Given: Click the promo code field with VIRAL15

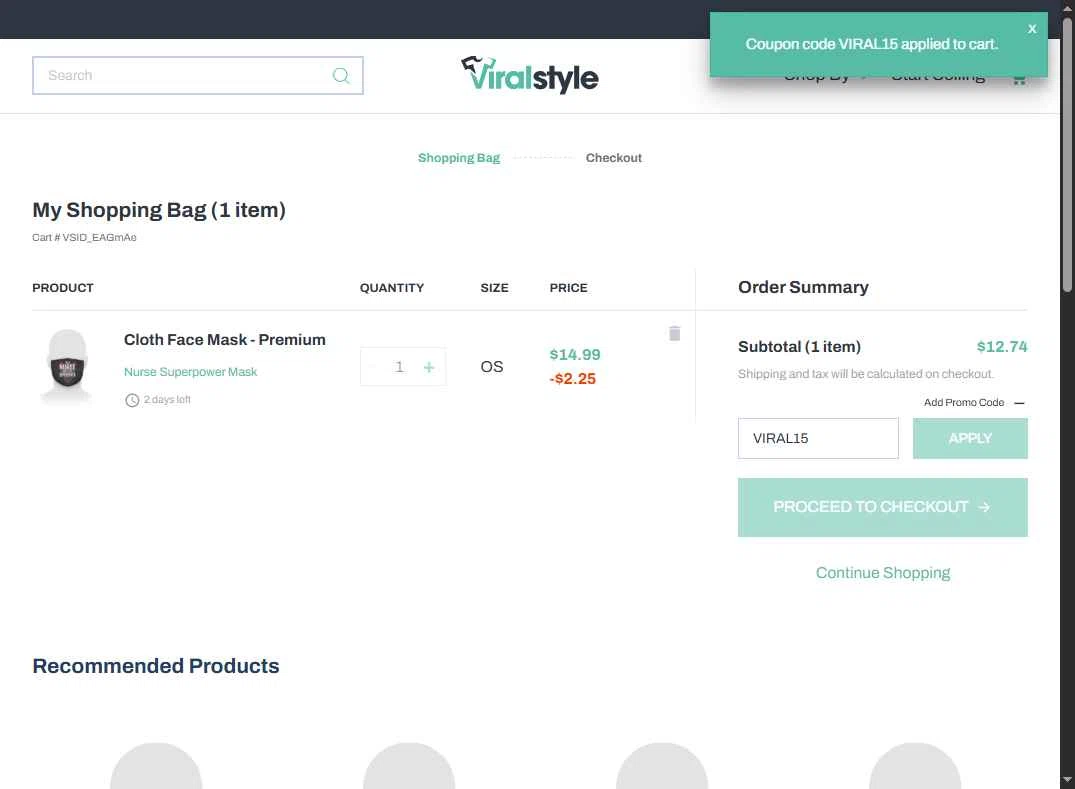Looking at the screenshot, I should click(x=818, y=438).
